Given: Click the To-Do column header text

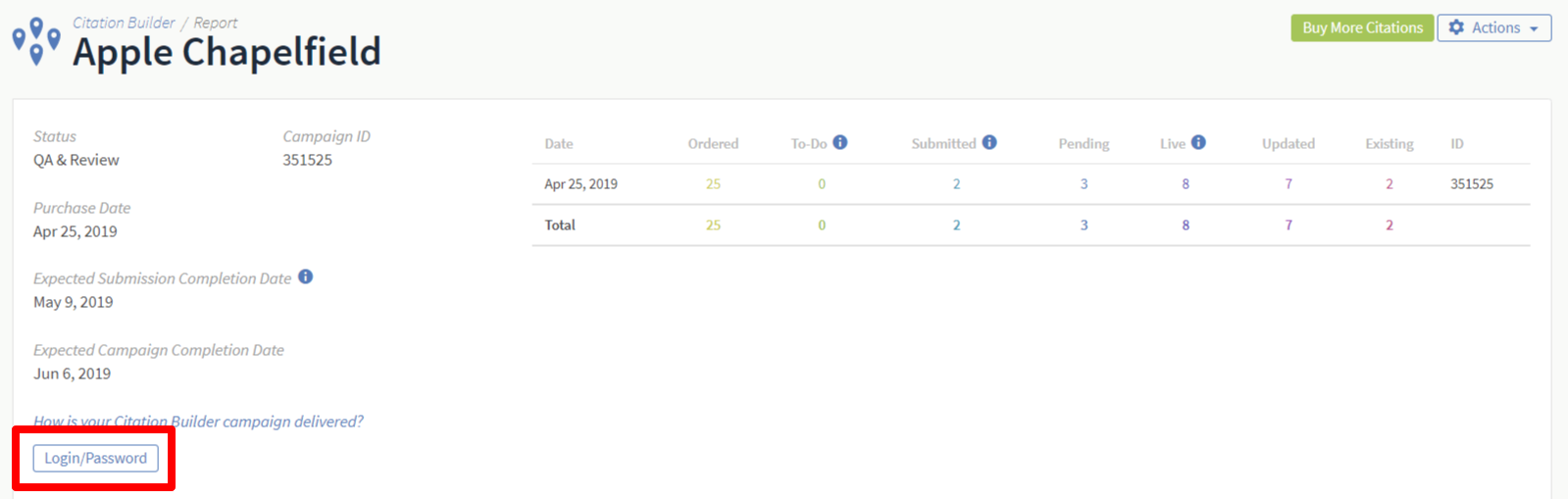Looking at the screenshot, I should (809, 144).
